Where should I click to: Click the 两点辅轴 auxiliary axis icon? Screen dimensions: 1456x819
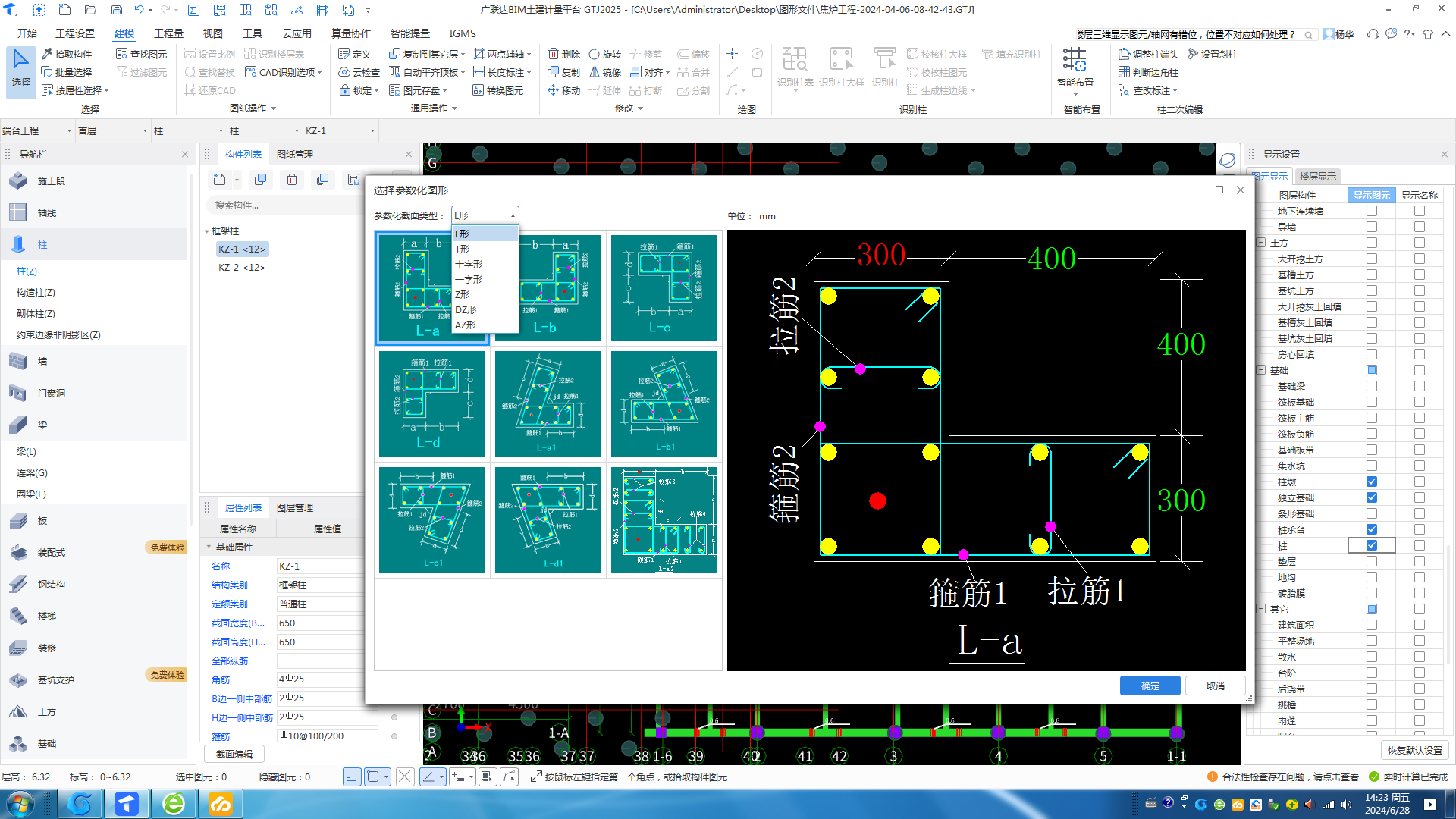pyautogui.click(x=479, y=54)
